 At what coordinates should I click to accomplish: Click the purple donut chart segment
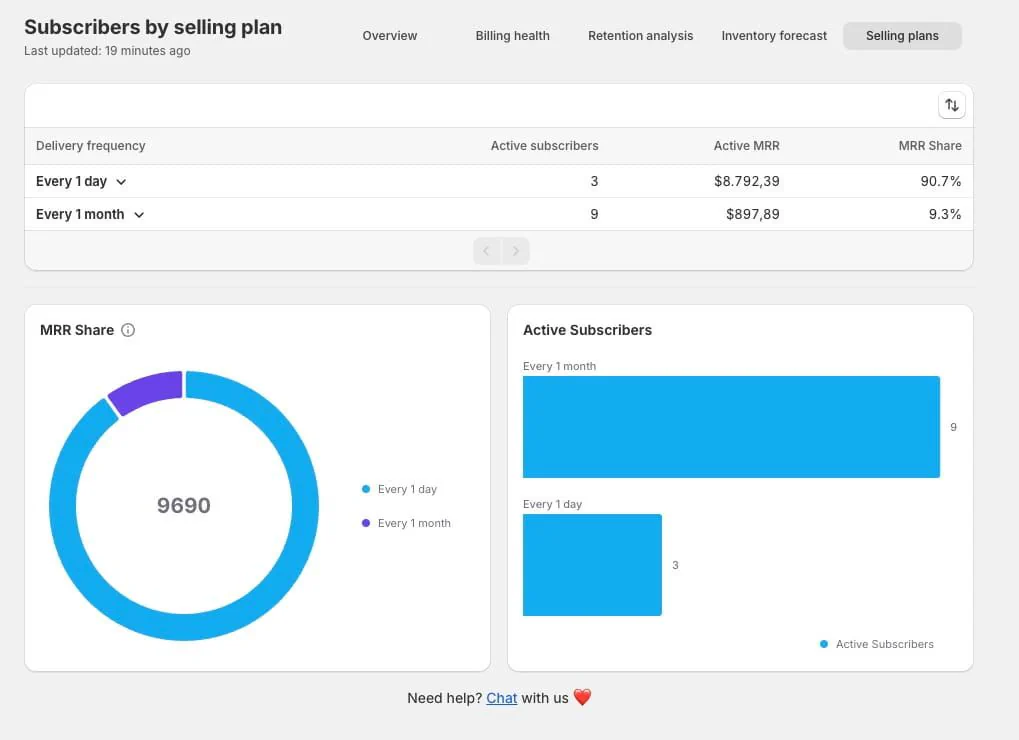(147, 390)
